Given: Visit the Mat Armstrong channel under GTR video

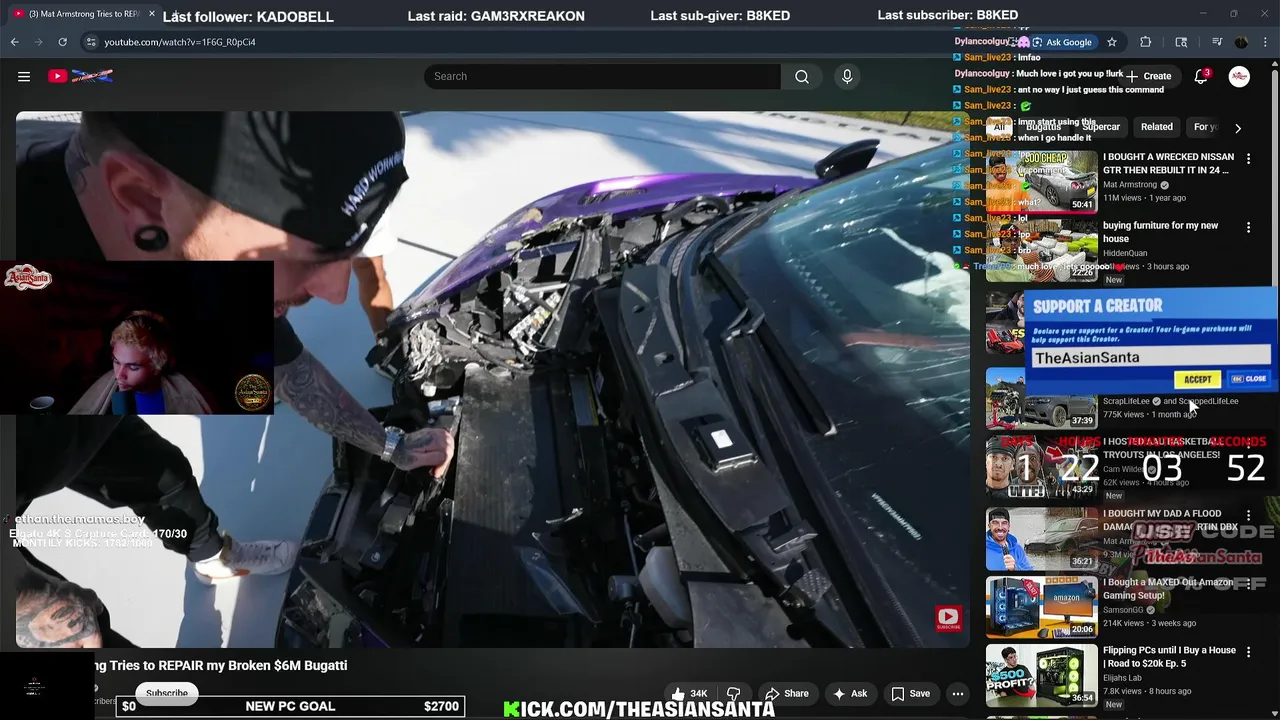Looking at the screenshot, I should coord(1129,185).
